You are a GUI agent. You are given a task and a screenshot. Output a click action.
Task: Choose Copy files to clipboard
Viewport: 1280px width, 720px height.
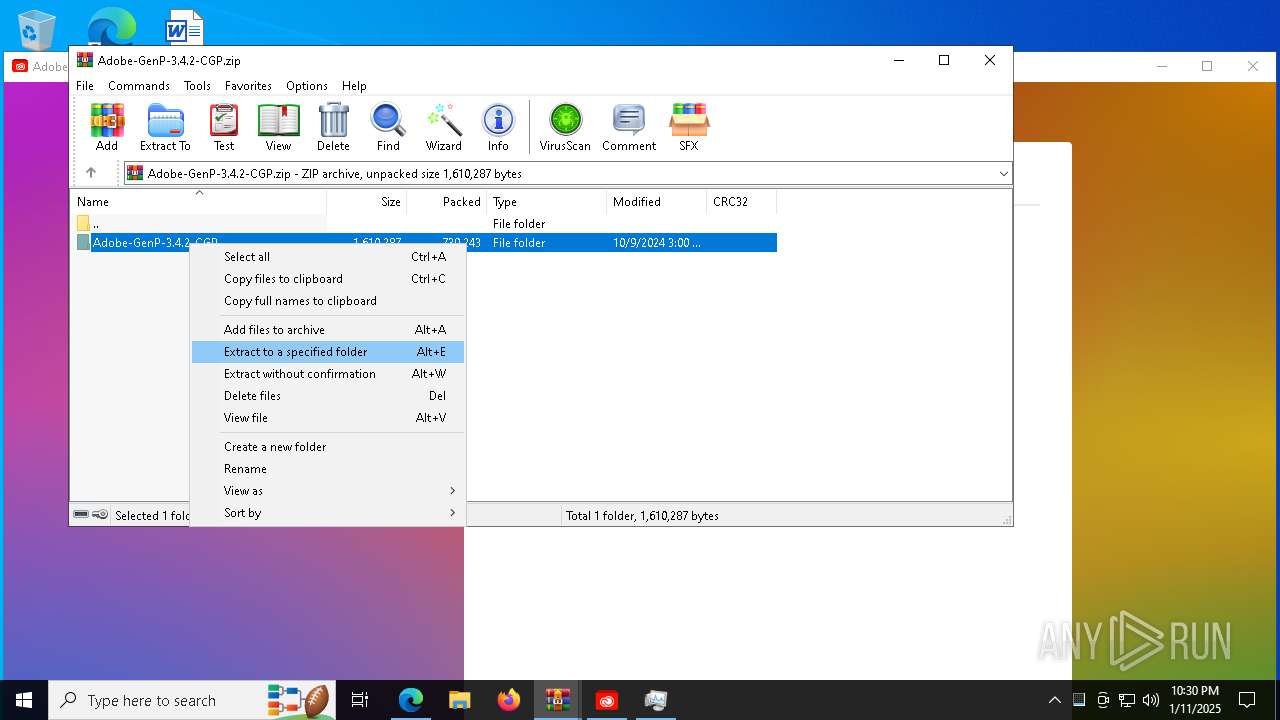(328, 279)
